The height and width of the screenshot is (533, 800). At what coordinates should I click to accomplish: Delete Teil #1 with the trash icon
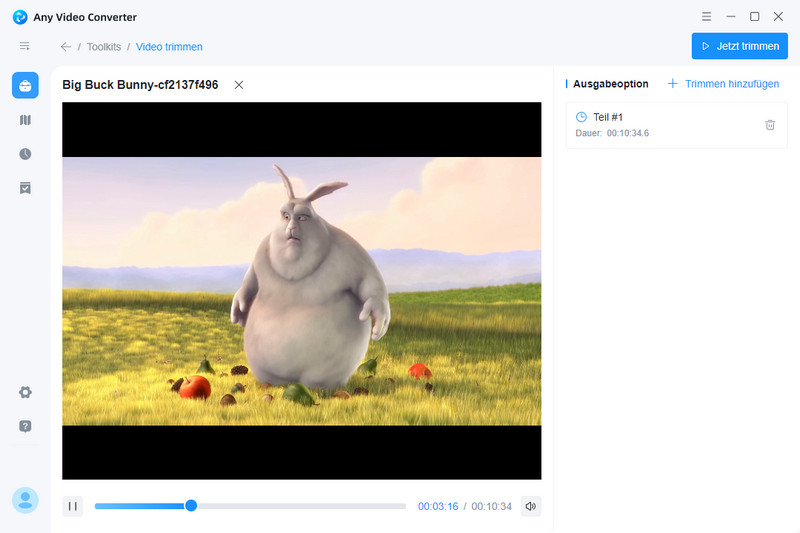click(x=770, y=125)
